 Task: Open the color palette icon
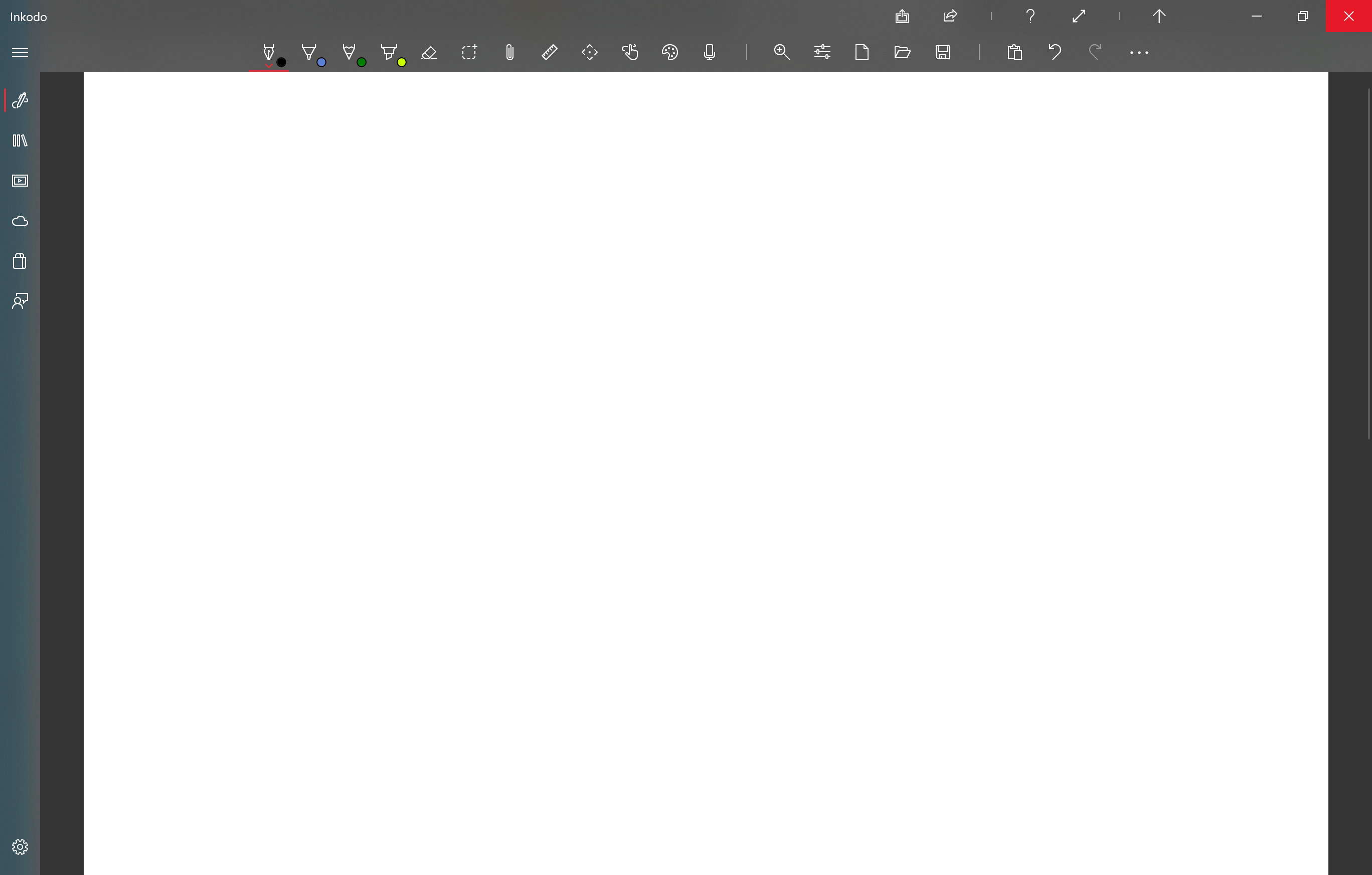[669, 53]
